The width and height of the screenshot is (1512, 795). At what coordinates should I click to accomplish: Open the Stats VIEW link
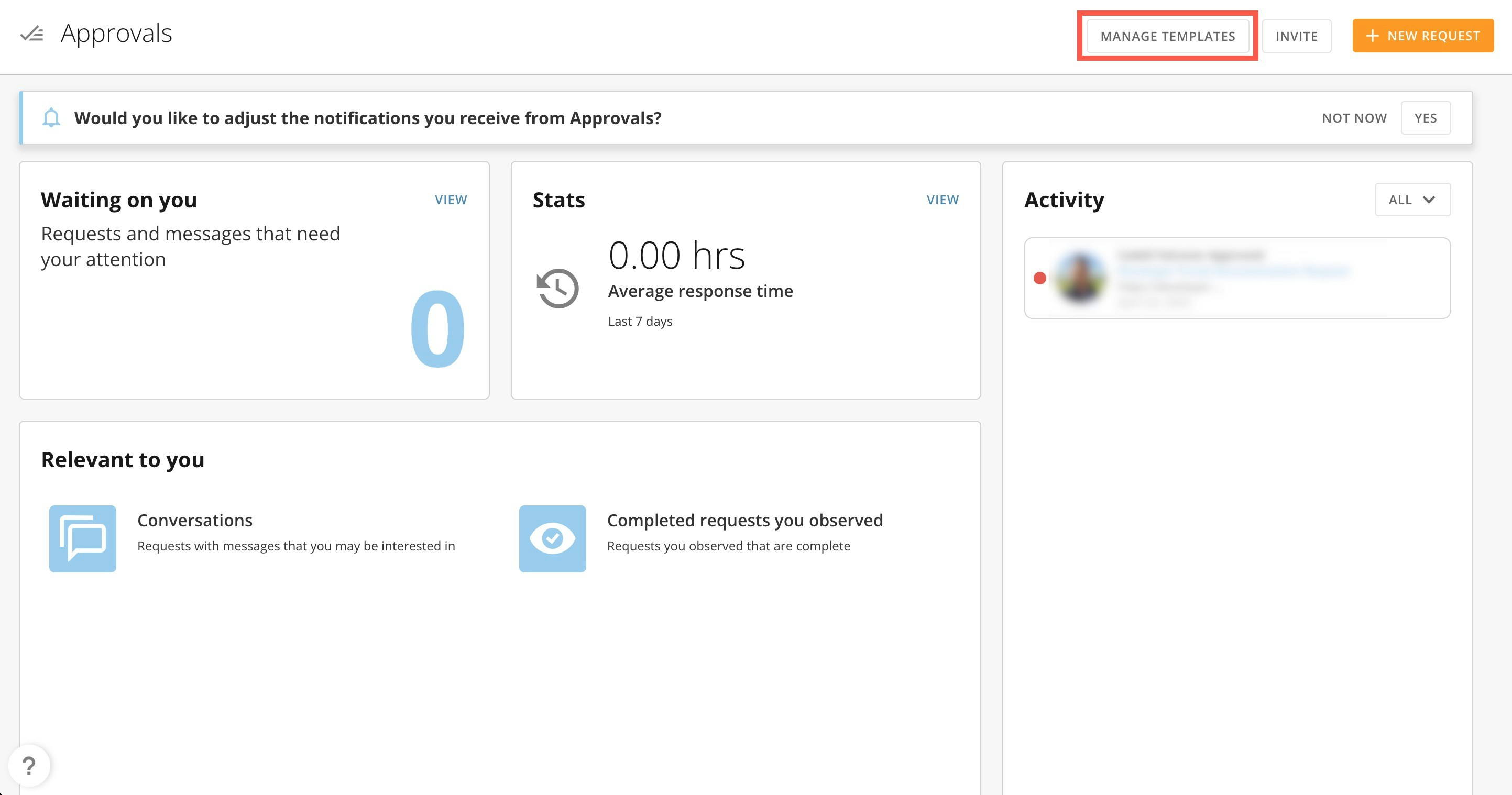(x=942, y=200)
